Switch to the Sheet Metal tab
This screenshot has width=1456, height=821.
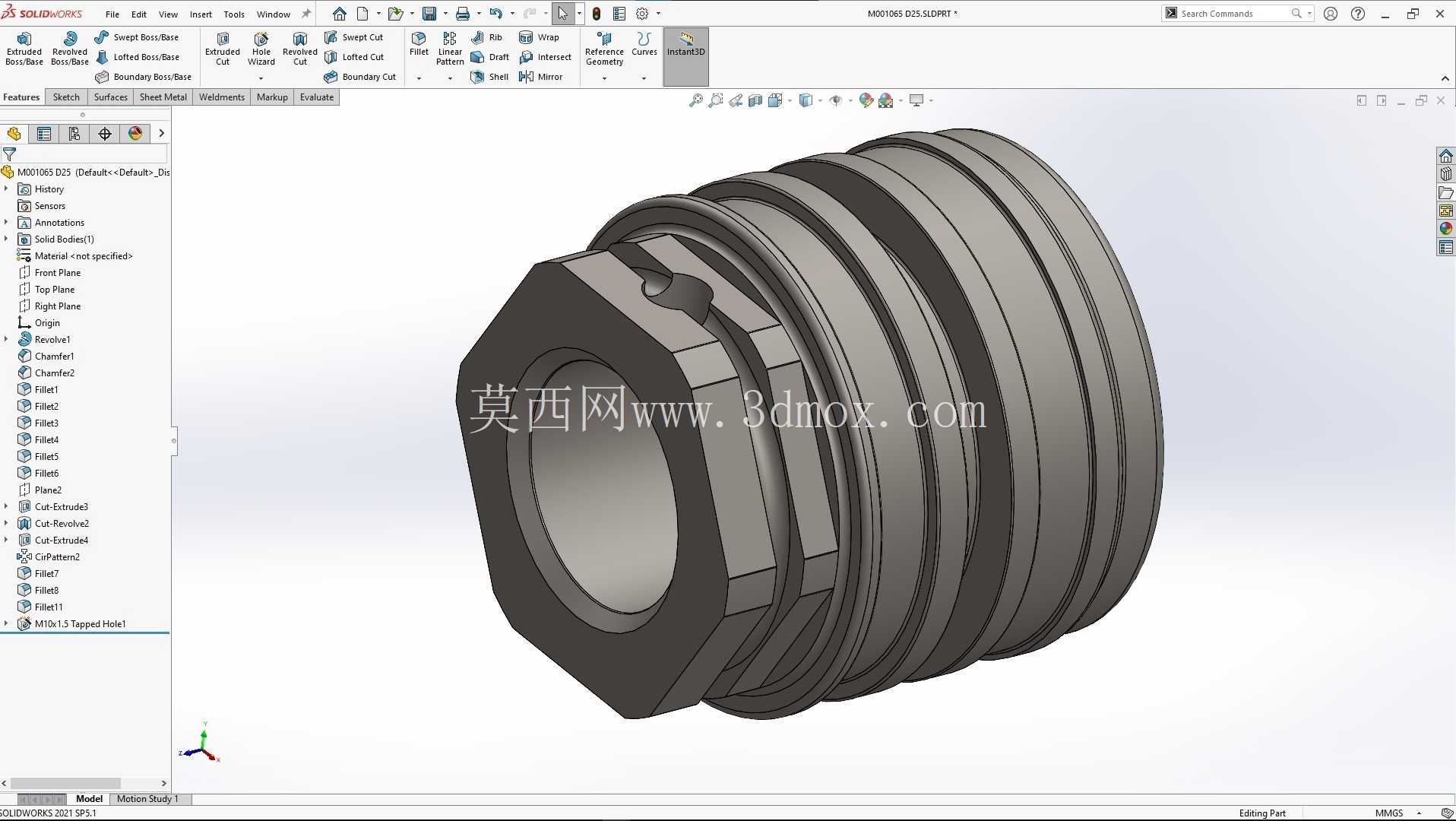(163, 97)
